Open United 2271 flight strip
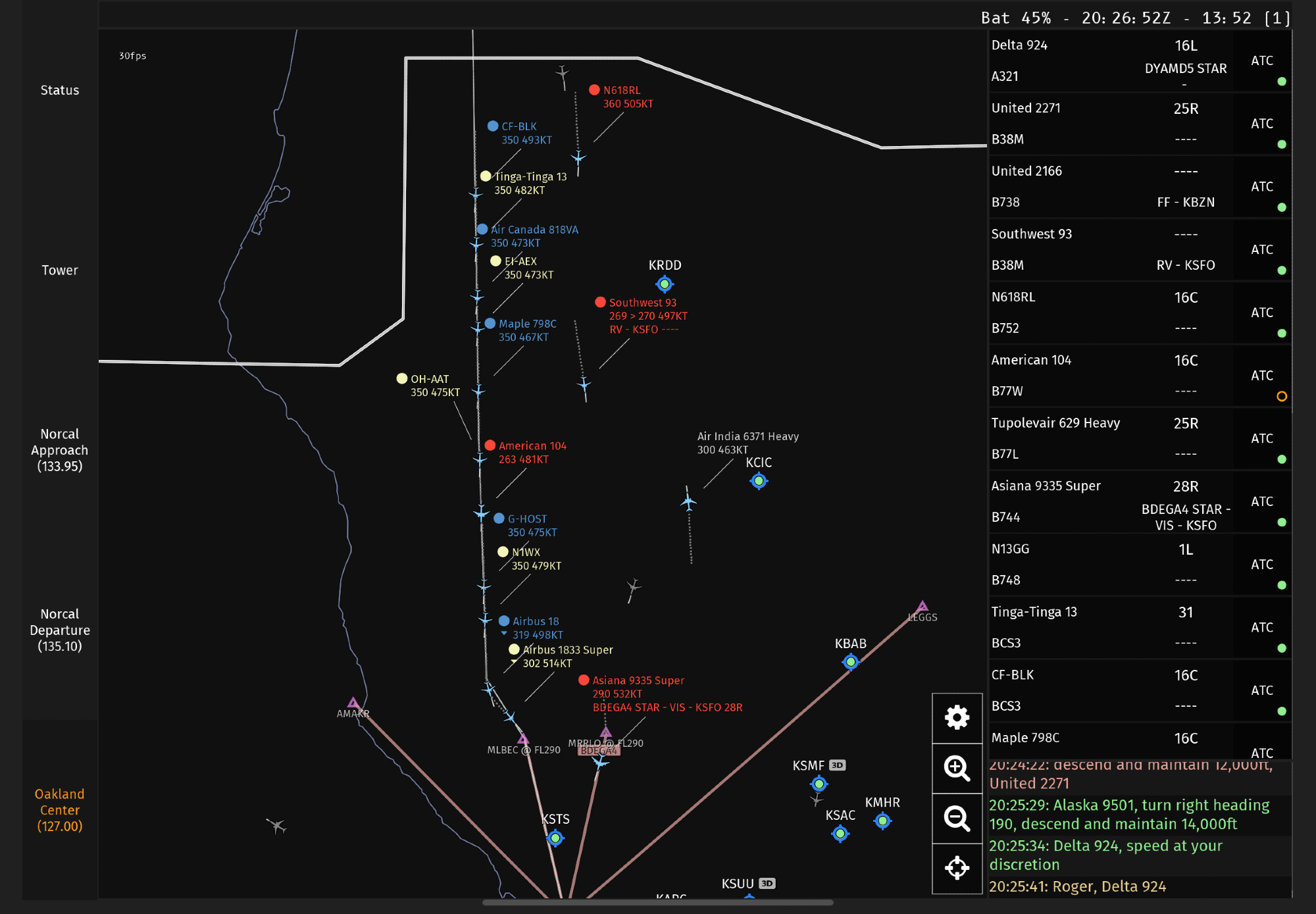 coord(1140,124)
